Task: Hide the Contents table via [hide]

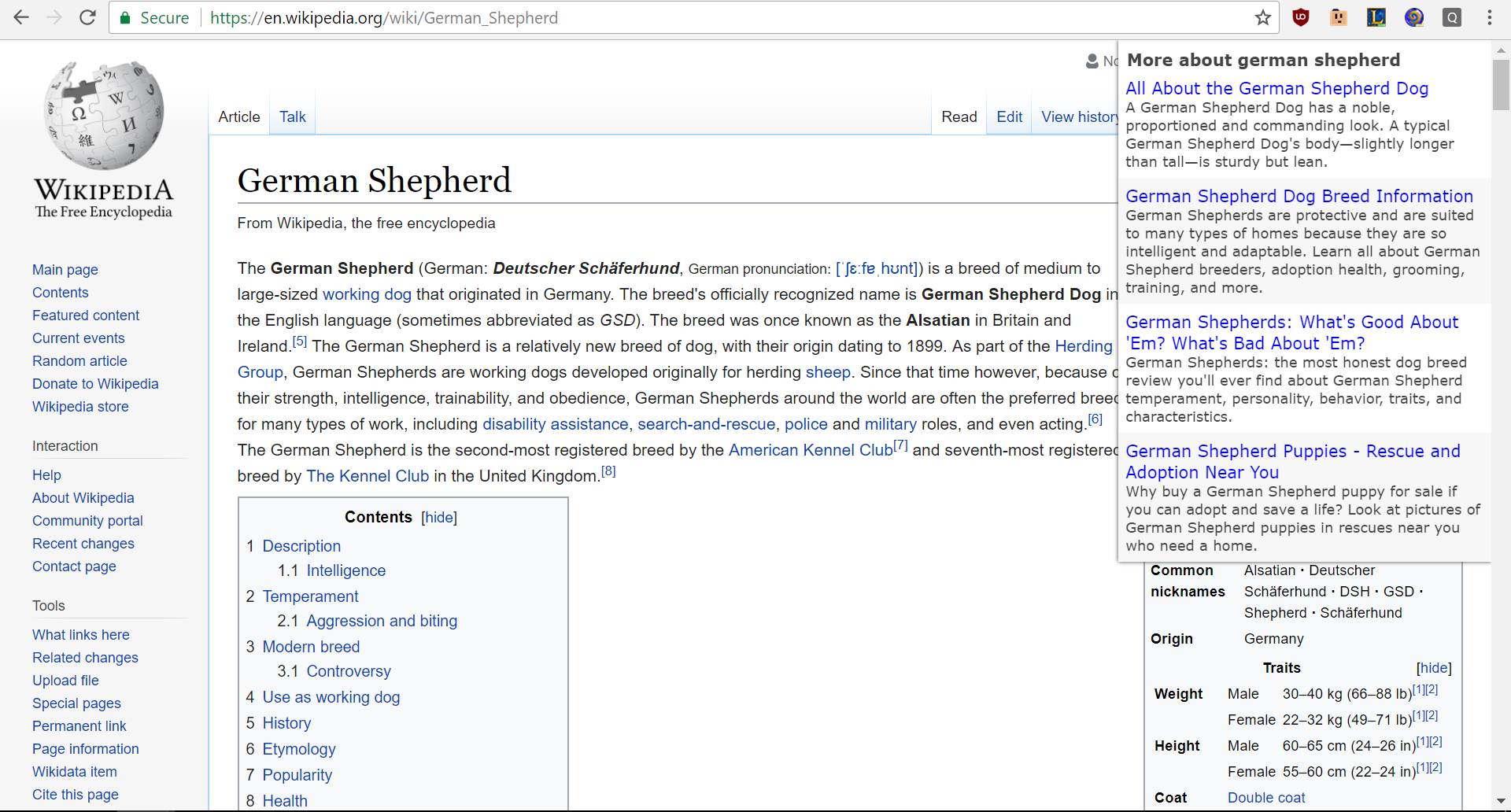Action: tap(439, 517)
